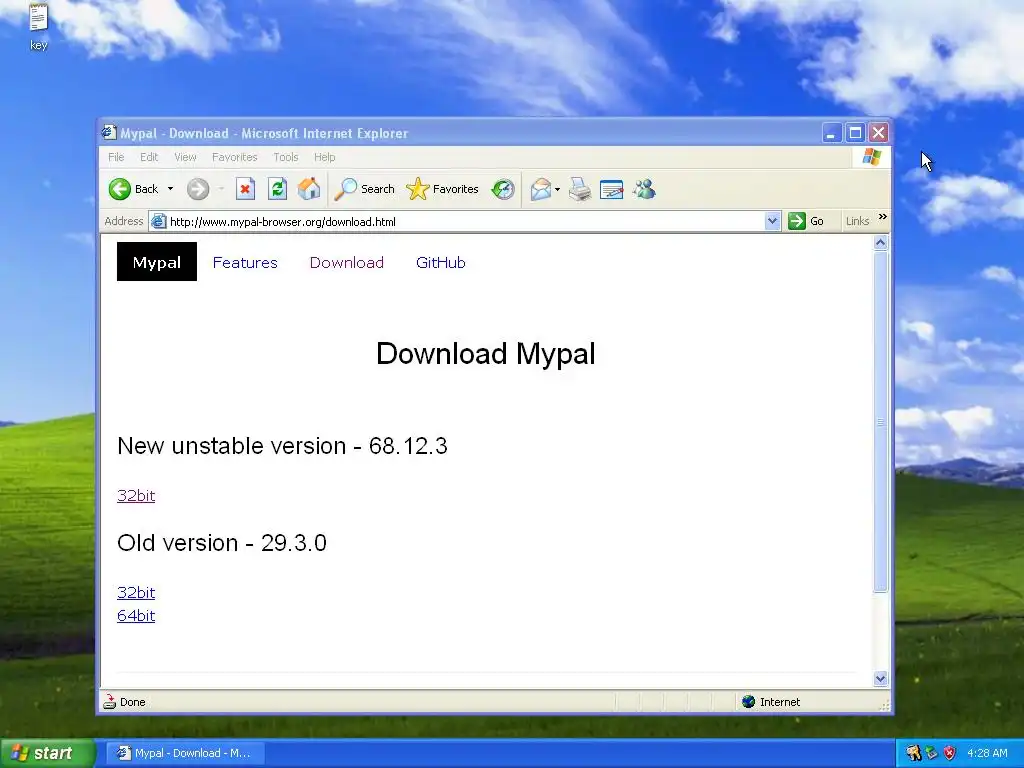The width and height of the screenshot is (1024, 768).
Task: Open the Tools menu
Action: tap(285, 157)
